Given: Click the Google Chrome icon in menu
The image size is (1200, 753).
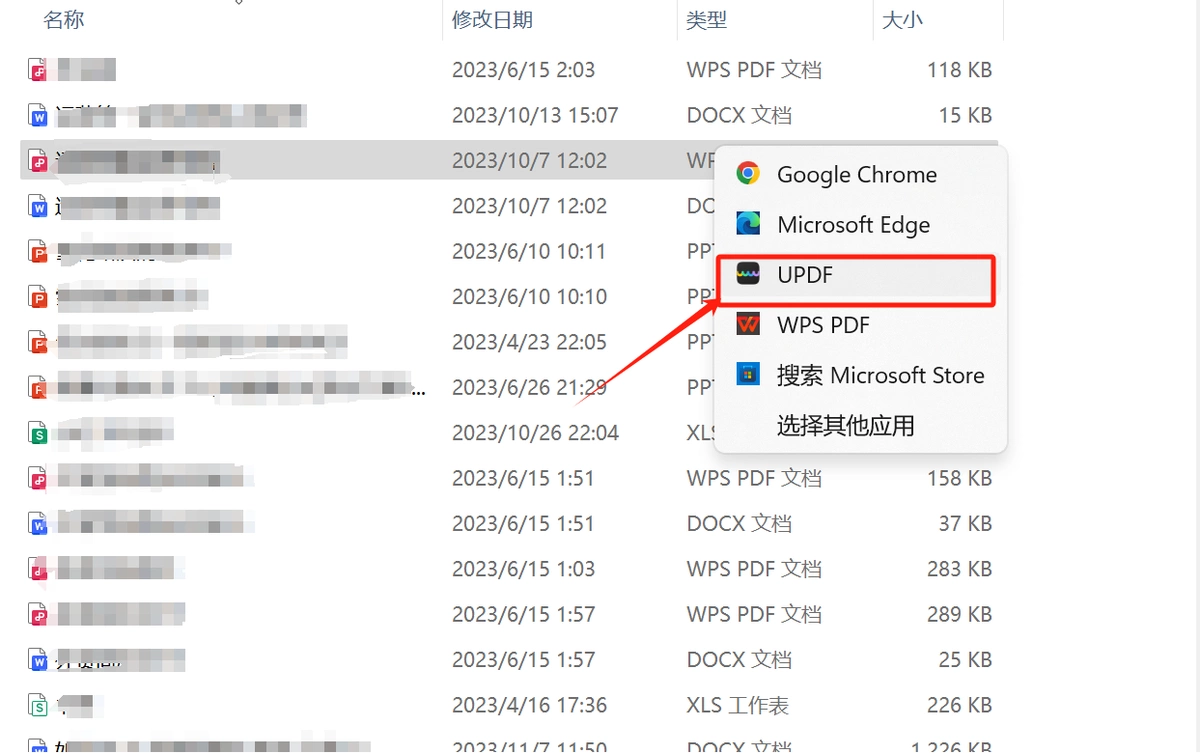Looking at the screenshot, I should coord(747,174).
